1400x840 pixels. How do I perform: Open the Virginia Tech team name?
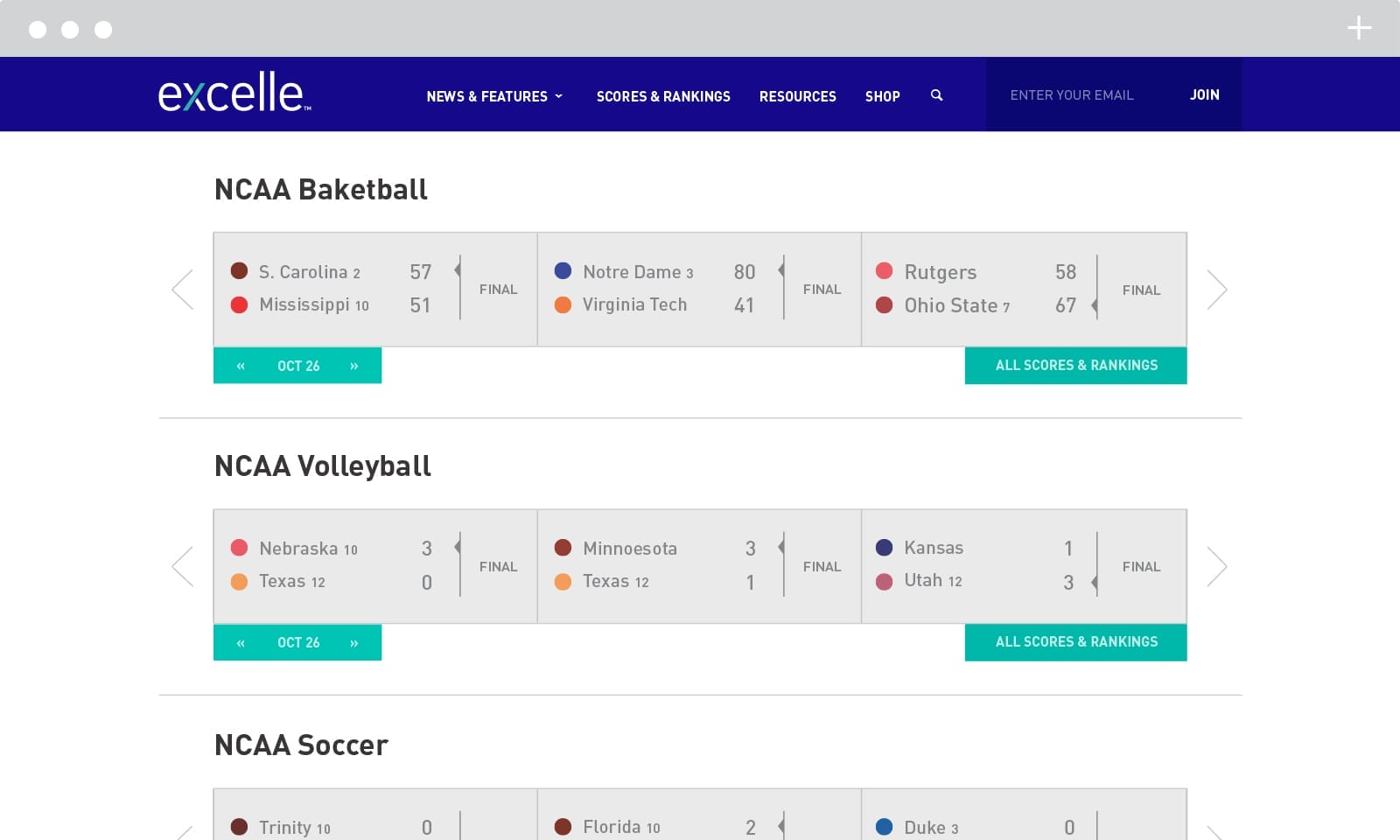(635, 304)
